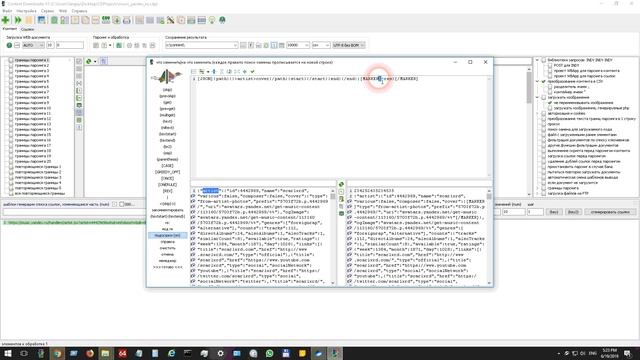Viewport: 640px width, 360px height.
Task: Click the green refresh icon above center pane
Action: [89, 61]
